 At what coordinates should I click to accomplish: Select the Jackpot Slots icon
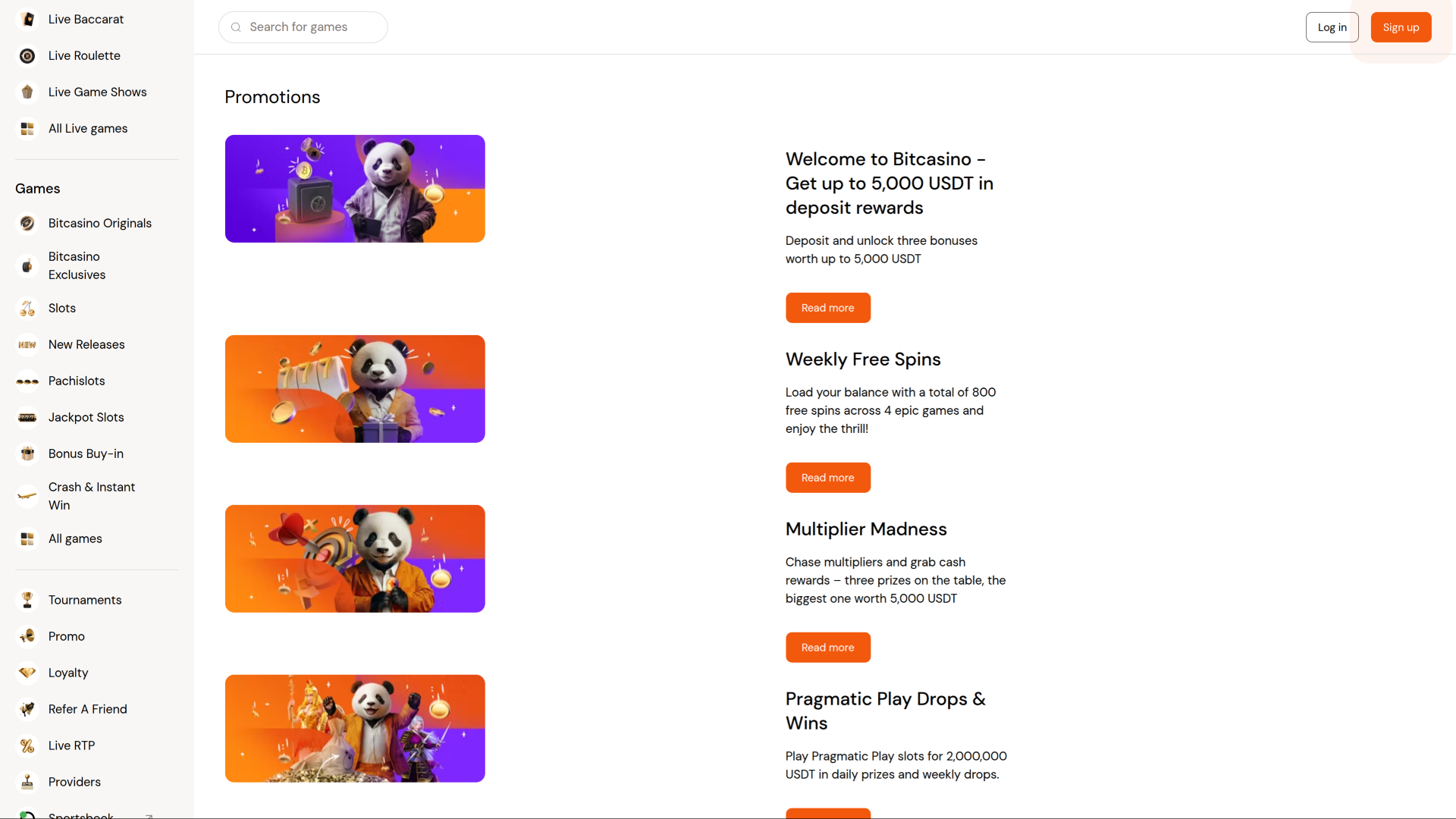click(27, 417)
